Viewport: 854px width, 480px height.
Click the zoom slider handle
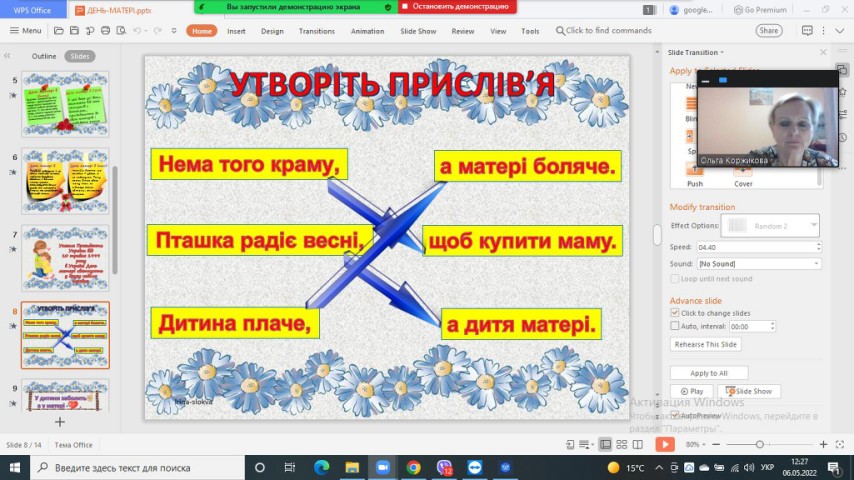760,444
